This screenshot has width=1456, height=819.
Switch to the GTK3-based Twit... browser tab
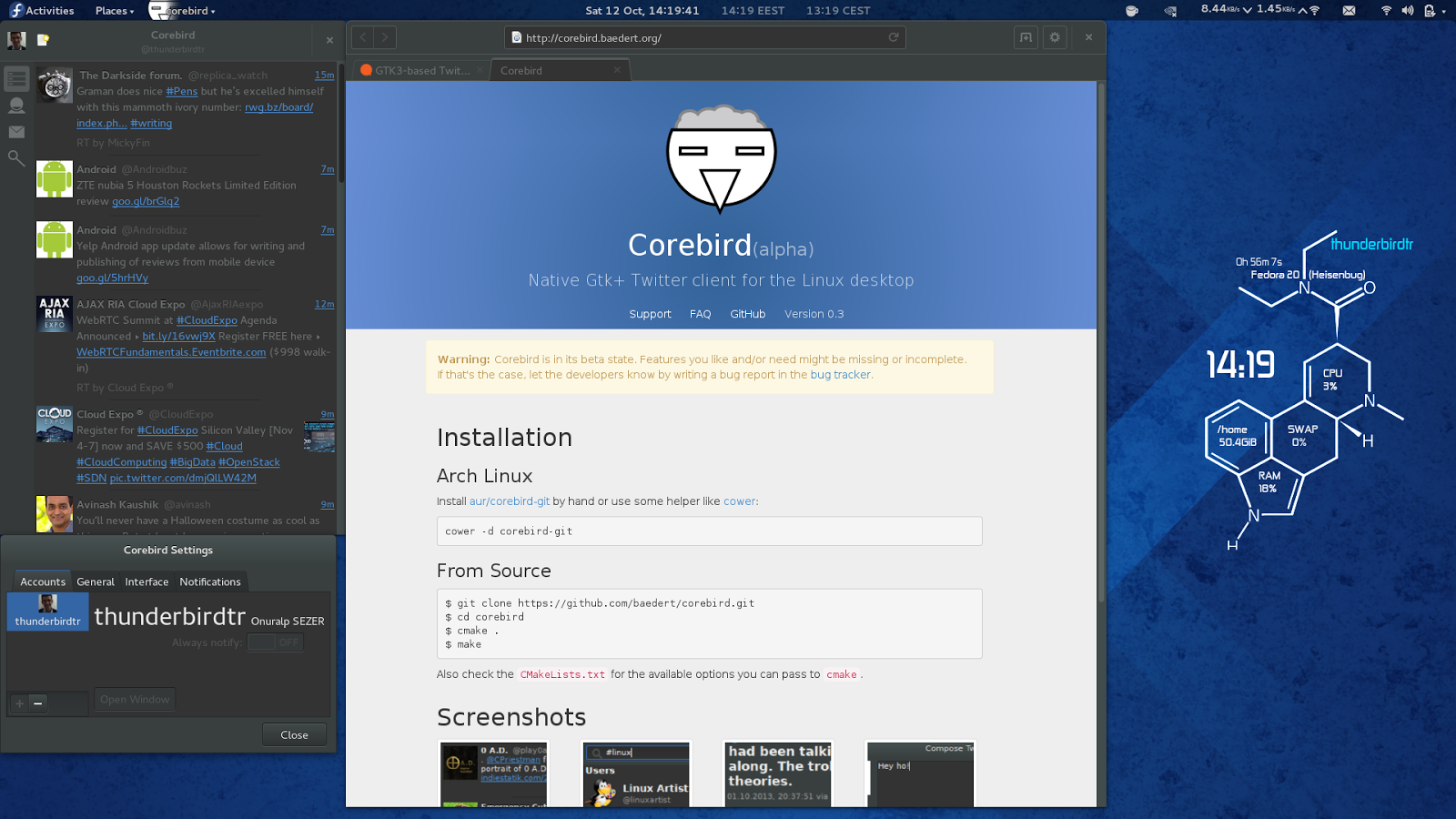coord(422,70)
